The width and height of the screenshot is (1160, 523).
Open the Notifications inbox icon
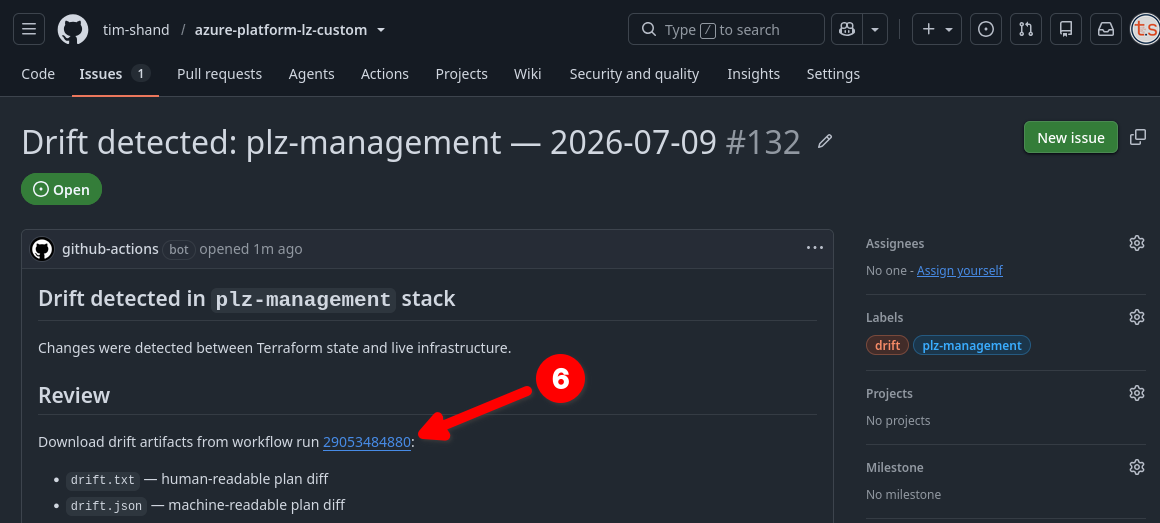click(1106, 30)
